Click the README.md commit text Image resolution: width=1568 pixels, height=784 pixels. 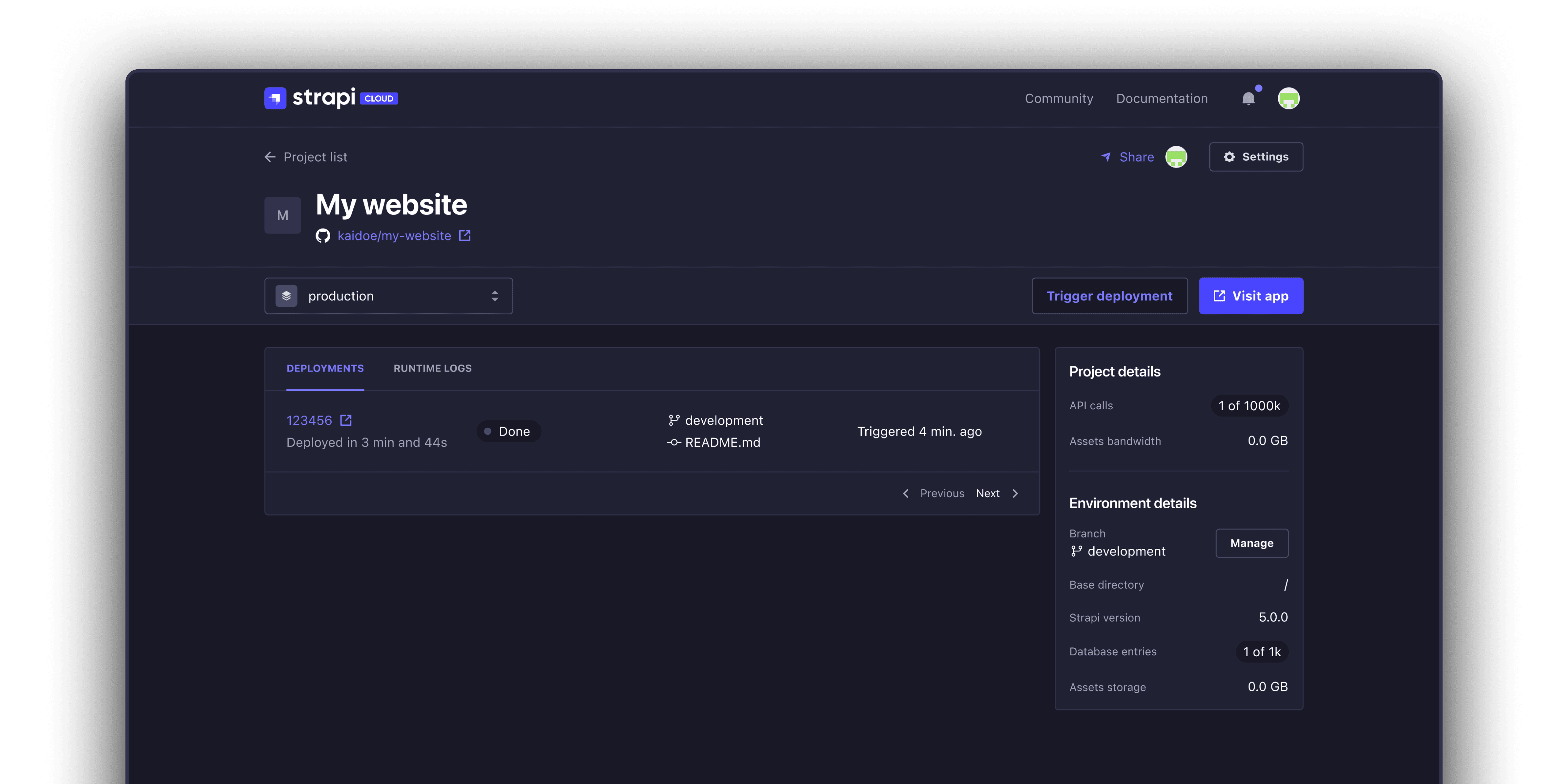[x=723, y=443]
